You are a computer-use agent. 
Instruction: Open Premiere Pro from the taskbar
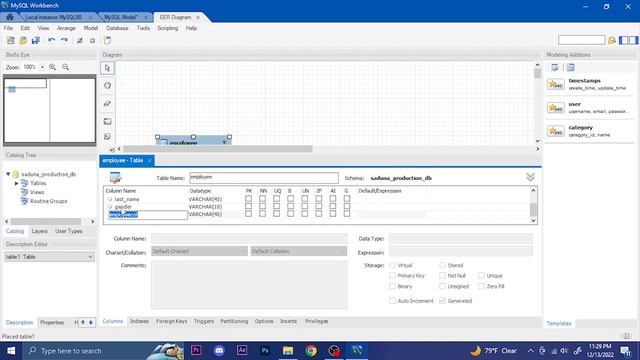tap(196, 351)
